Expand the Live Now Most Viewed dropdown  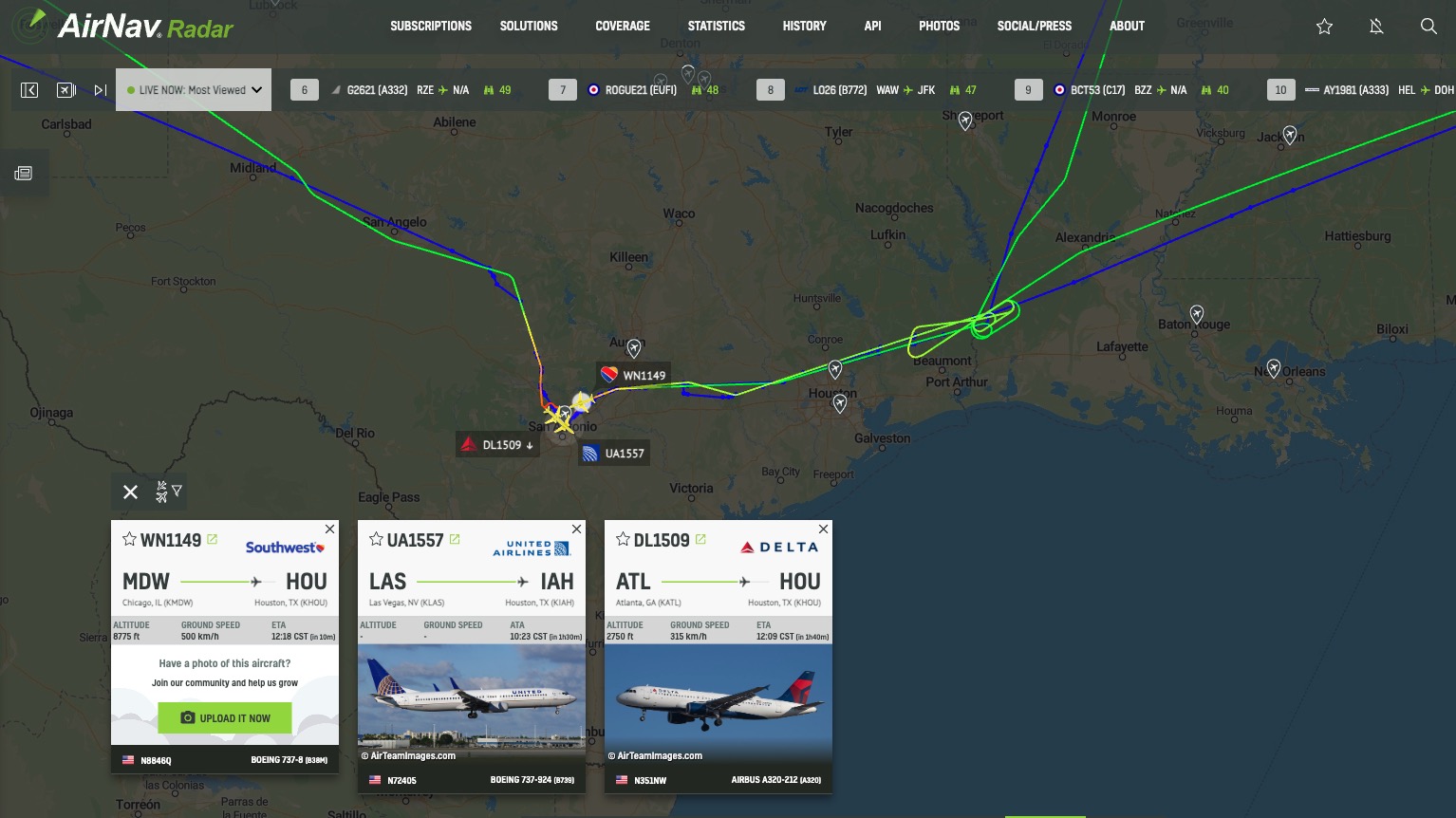click(x=194, y=90)
